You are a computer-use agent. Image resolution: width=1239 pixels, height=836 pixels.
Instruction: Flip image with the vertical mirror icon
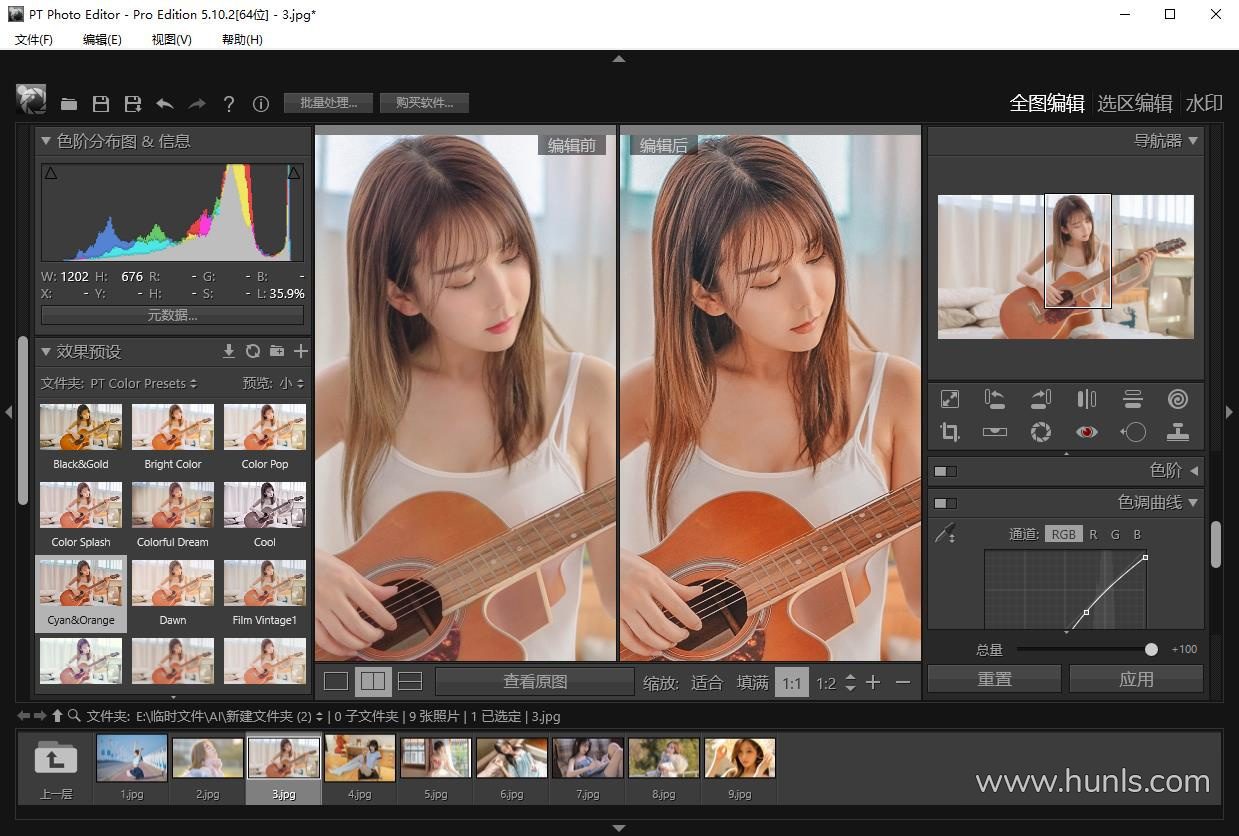1086,399
